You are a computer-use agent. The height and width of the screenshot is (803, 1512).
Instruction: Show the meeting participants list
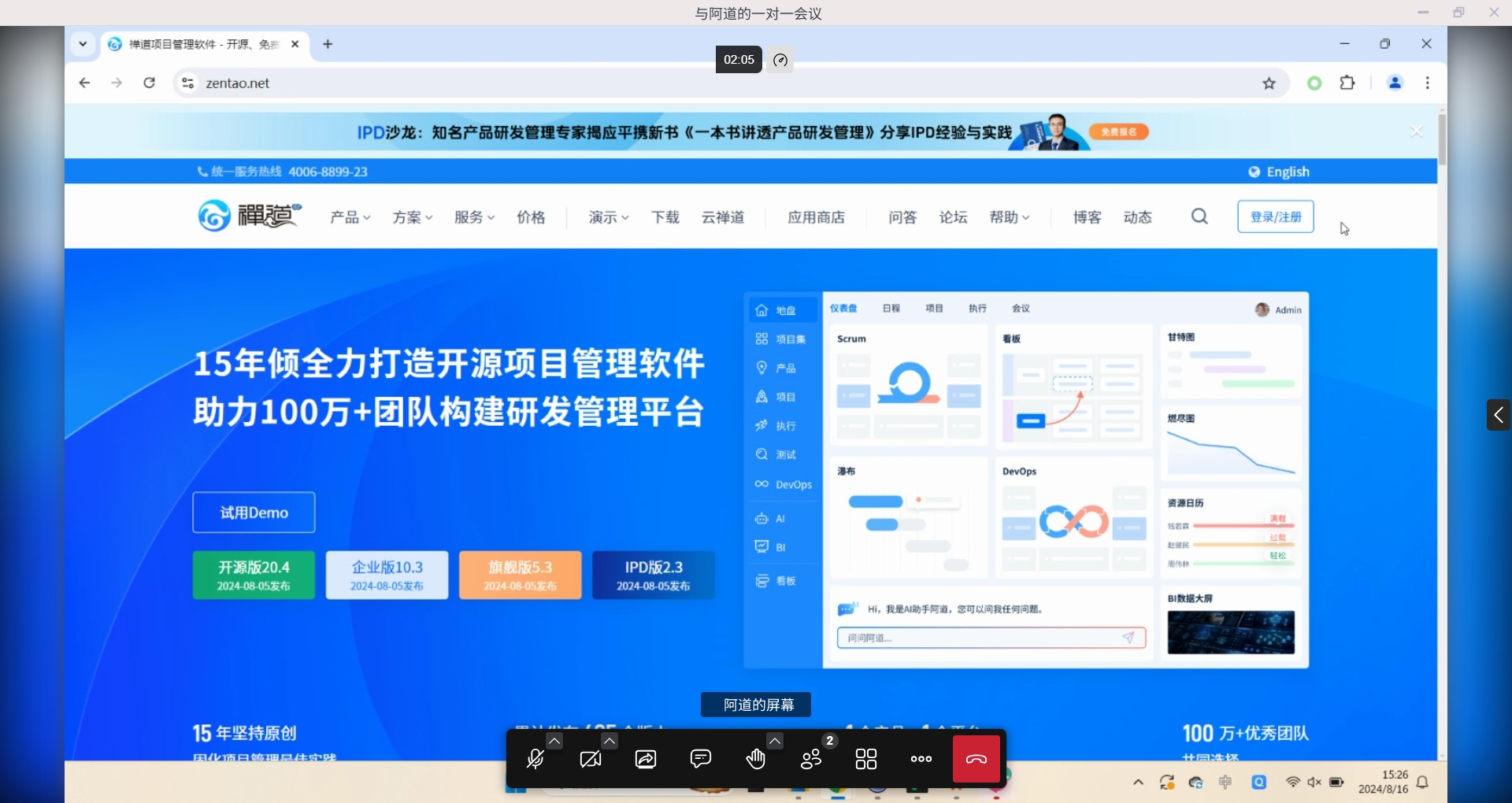811,759
